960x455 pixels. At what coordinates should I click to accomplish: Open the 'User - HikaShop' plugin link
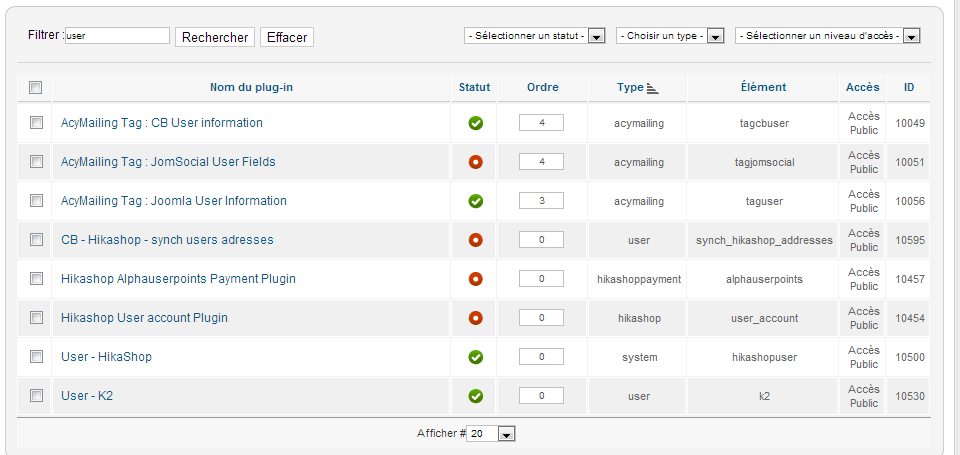click(x=106, y=357)
